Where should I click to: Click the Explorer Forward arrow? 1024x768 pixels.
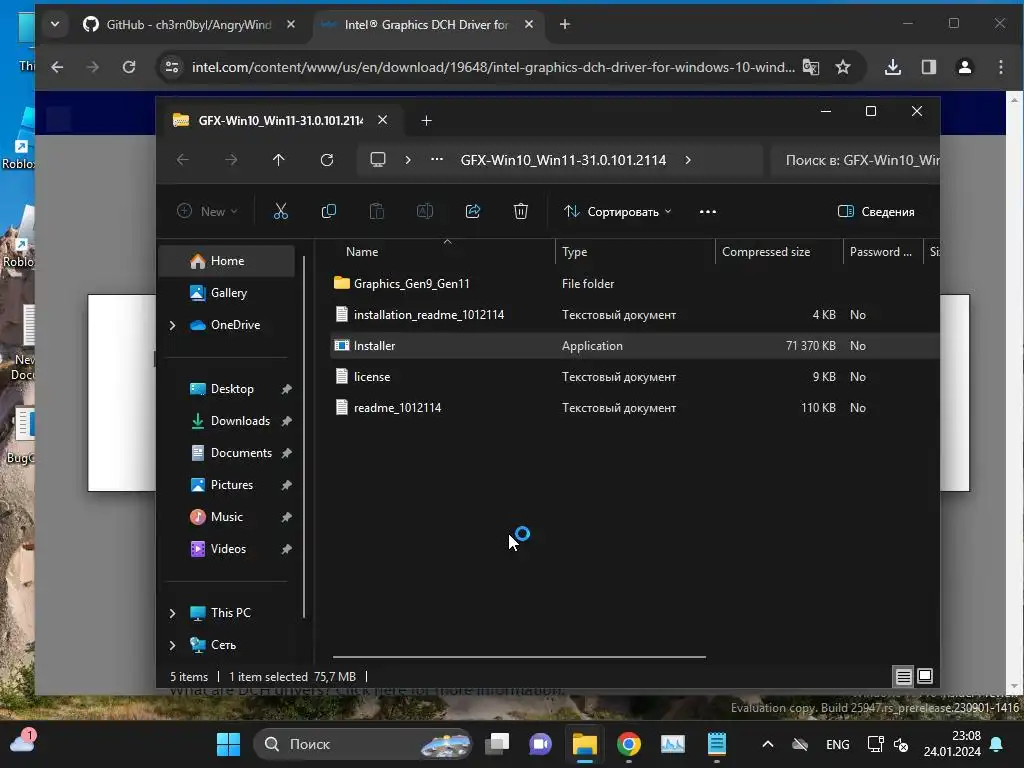[231, 160]
